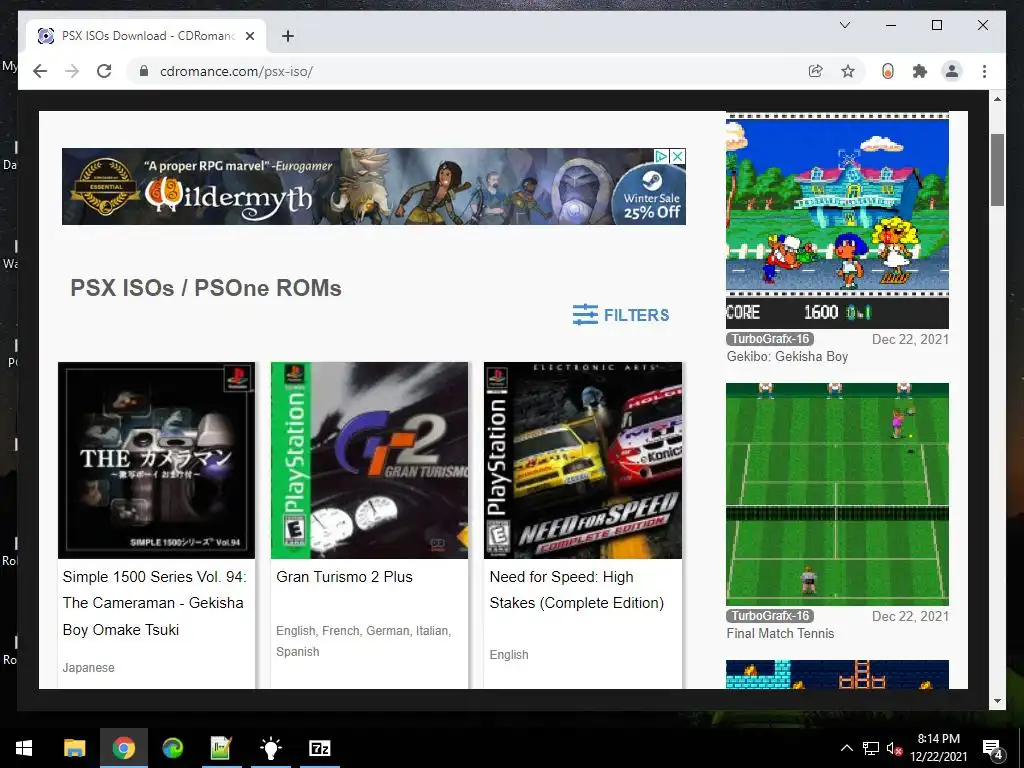Open the FILTERS panel
This screenshot has height=768, width=1024.
(x=620, y=315)
